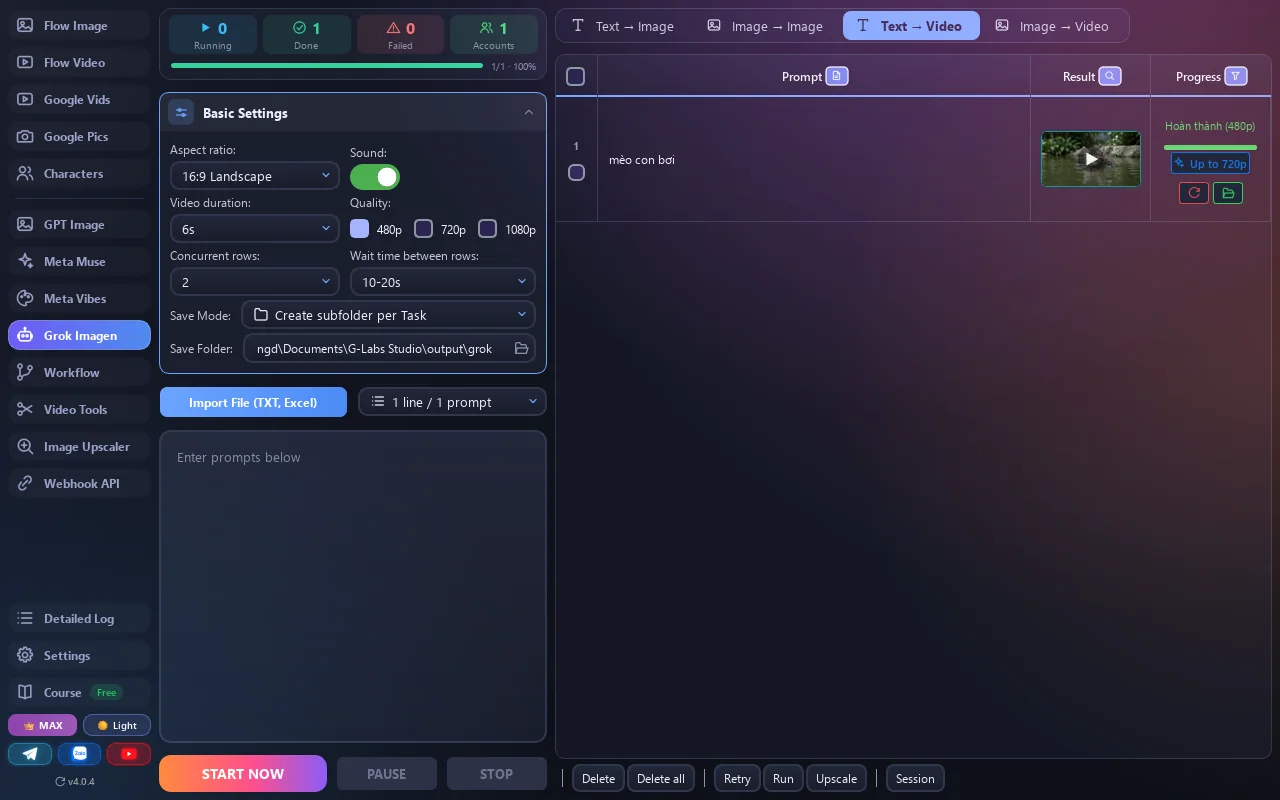The width and height of the screenshot is (1280, 800).
Task: Open the '1 line / 1 prompt' dropdown
Action: tap(453, 402)
